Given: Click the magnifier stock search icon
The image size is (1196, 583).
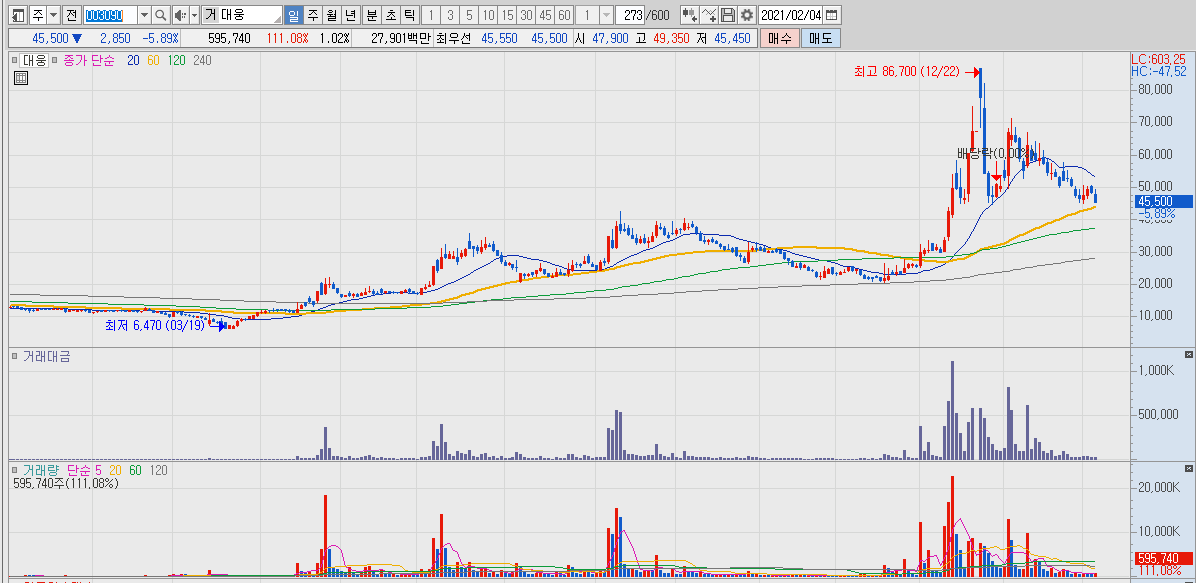Looking at the screenshot, I should tap(160, 14).
